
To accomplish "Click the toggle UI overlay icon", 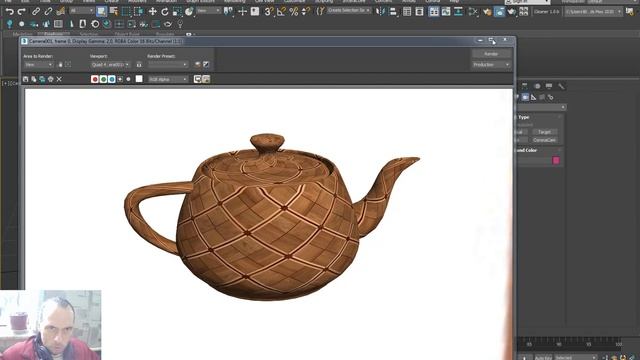I will (198, 79).
